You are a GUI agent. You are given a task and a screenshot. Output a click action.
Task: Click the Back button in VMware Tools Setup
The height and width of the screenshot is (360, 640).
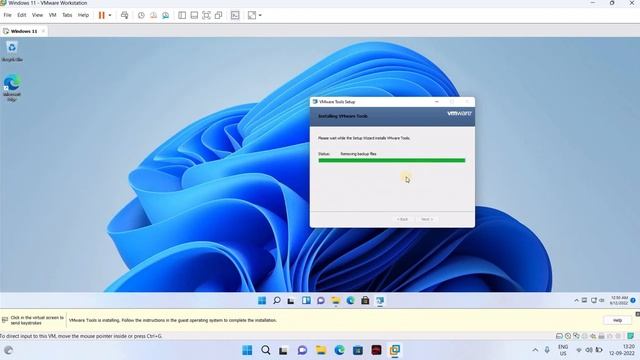[x=402, y=219]
